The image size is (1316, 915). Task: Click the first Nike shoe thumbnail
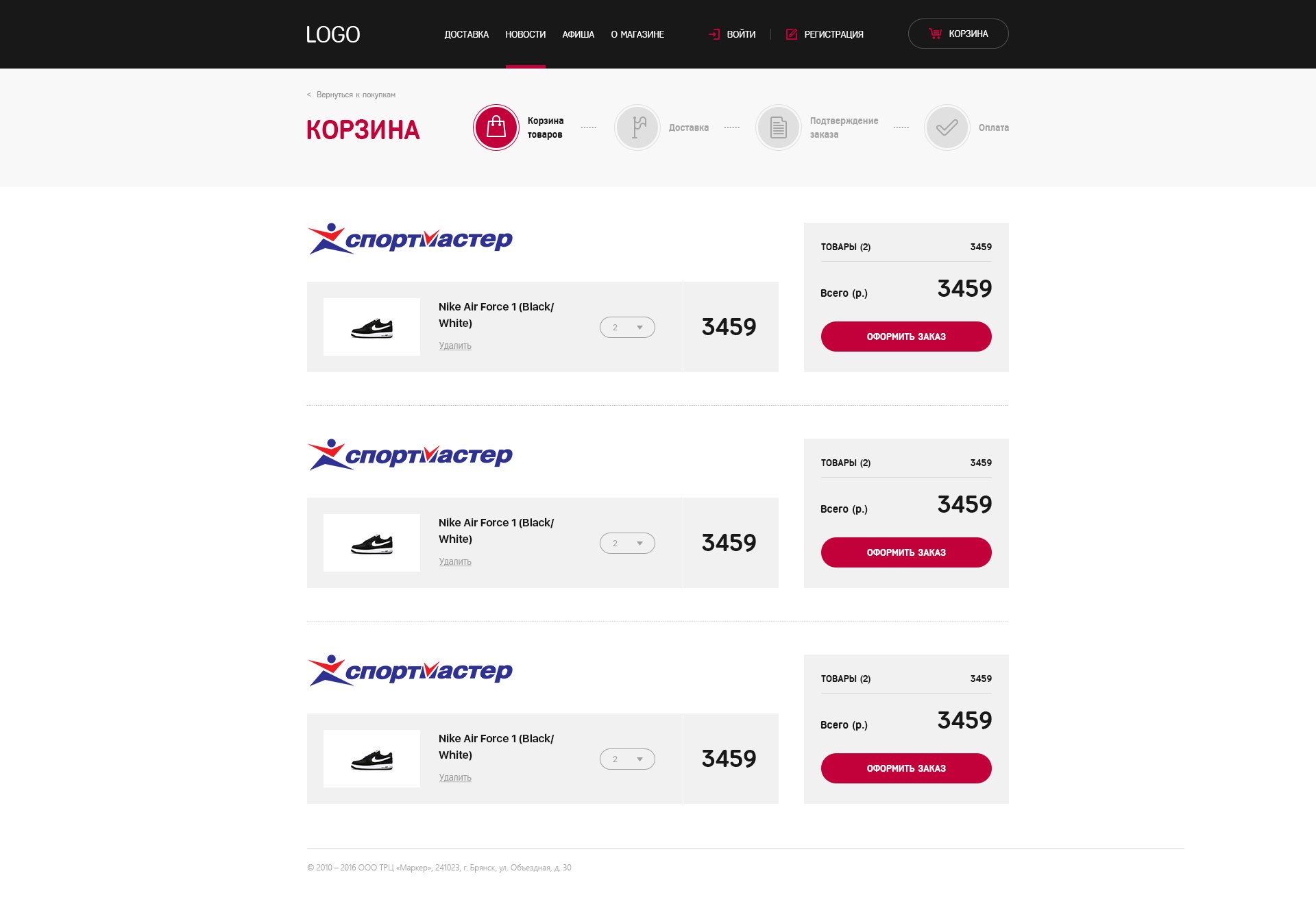coord(371,328)
